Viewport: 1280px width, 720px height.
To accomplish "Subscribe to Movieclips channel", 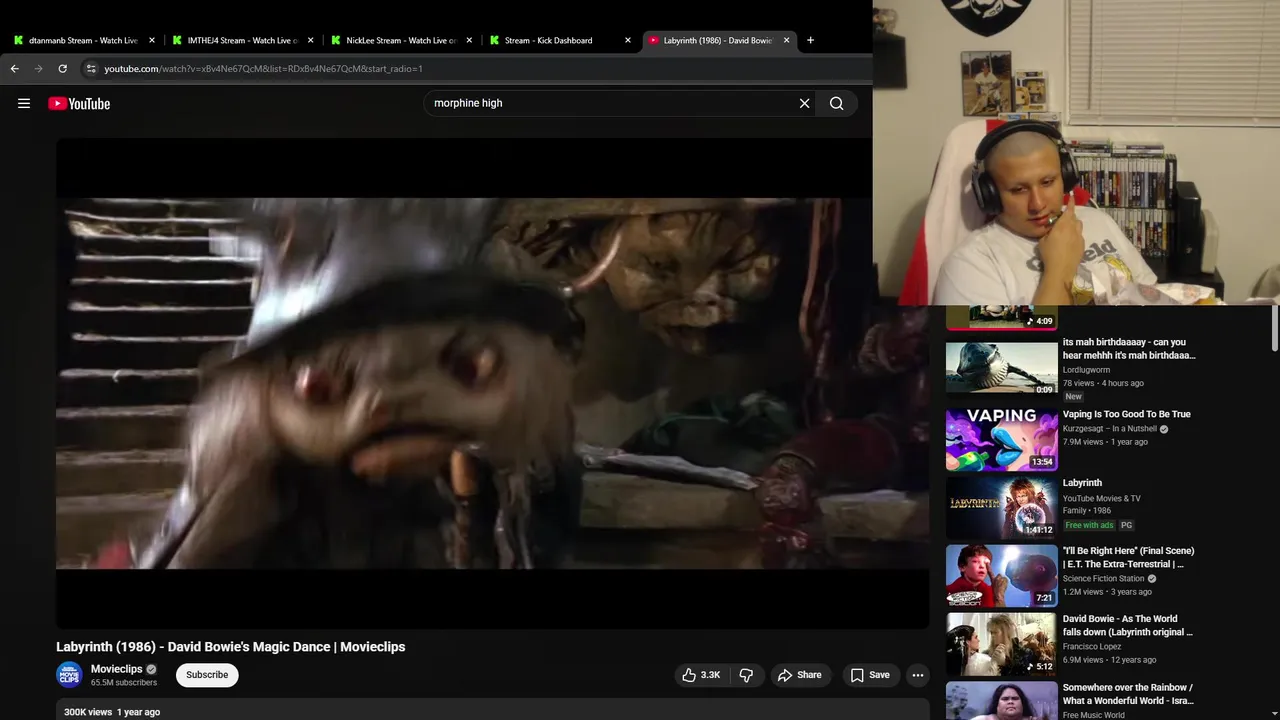I will pyautogui.click(x=207, y=675).
